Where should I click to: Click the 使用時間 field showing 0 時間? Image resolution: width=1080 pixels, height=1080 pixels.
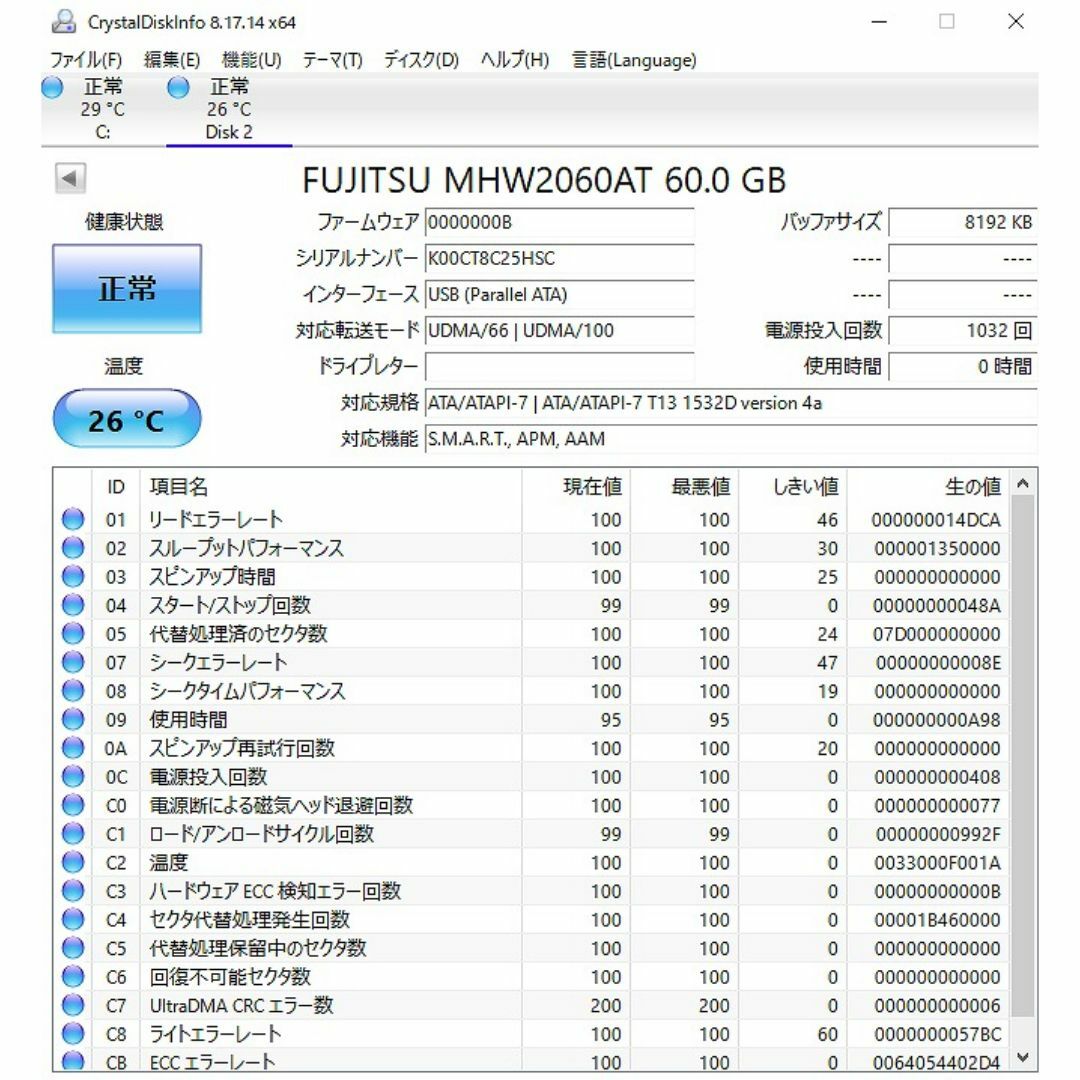click(x=963, y=366)
